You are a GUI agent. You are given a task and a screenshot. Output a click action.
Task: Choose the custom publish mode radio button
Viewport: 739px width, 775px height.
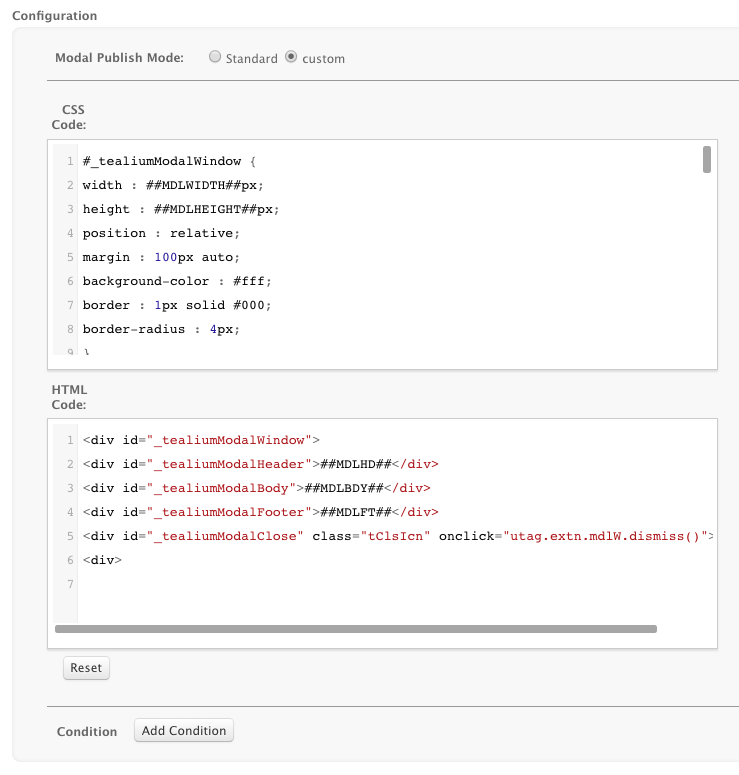291,57
